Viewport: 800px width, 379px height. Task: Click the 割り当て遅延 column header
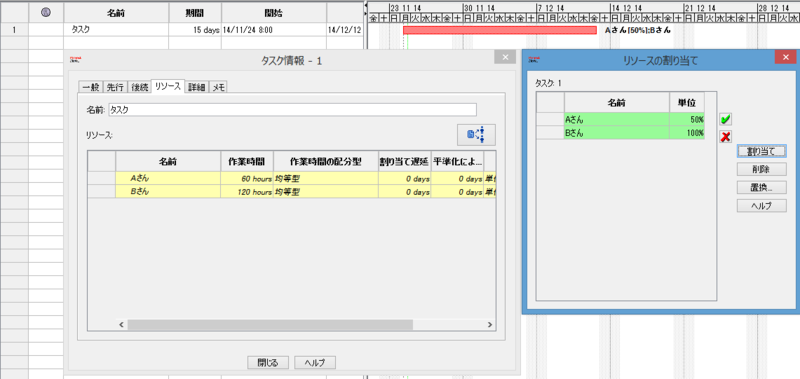click(x=405, y=161)
